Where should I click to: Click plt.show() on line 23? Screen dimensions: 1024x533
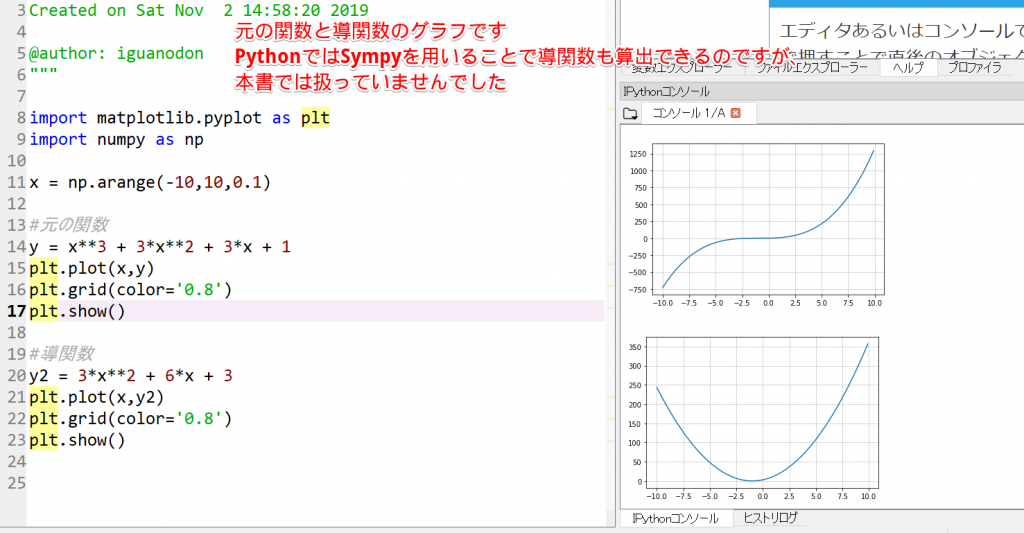point(77,440)
